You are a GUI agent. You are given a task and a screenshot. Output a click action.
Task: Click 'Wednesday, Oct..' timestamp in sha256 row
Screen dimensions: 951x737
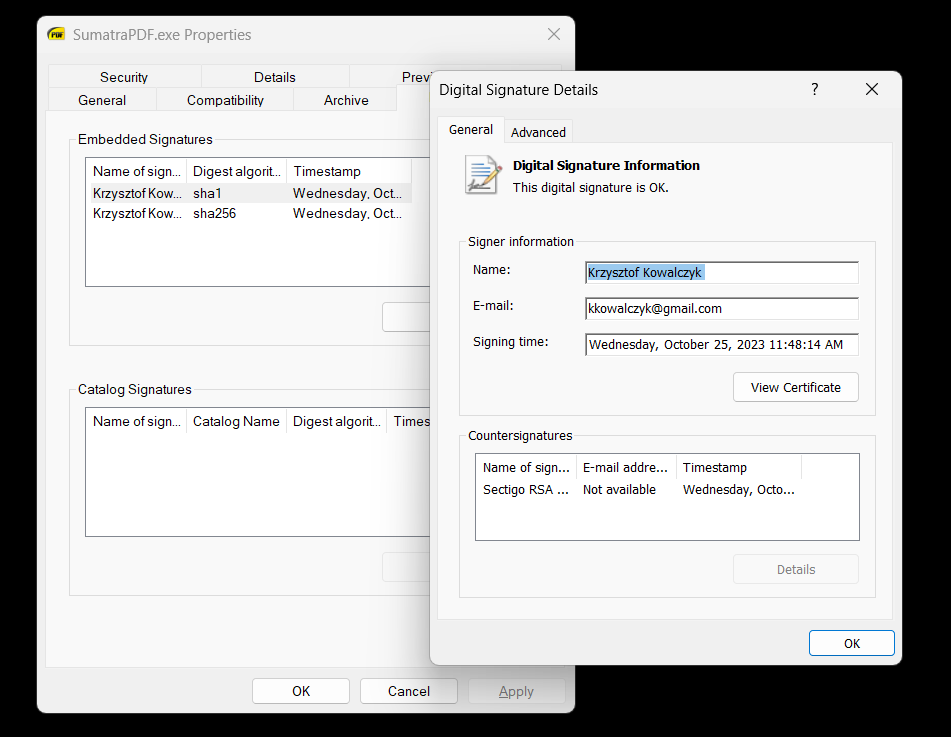[347, 214]
